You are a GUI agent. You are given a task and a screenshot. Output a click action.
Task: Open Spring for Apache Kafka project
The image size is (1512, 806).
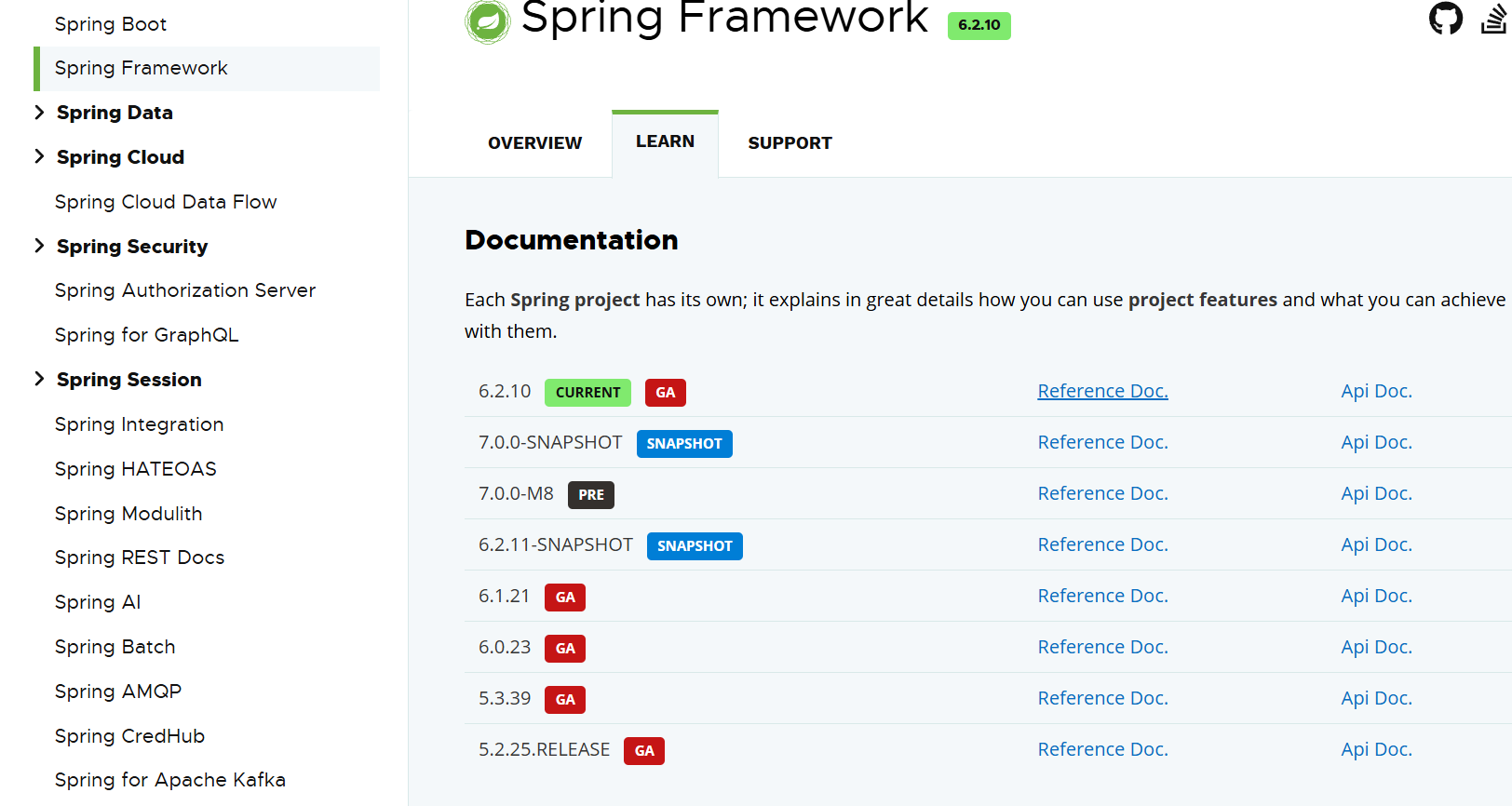point(170,780)
